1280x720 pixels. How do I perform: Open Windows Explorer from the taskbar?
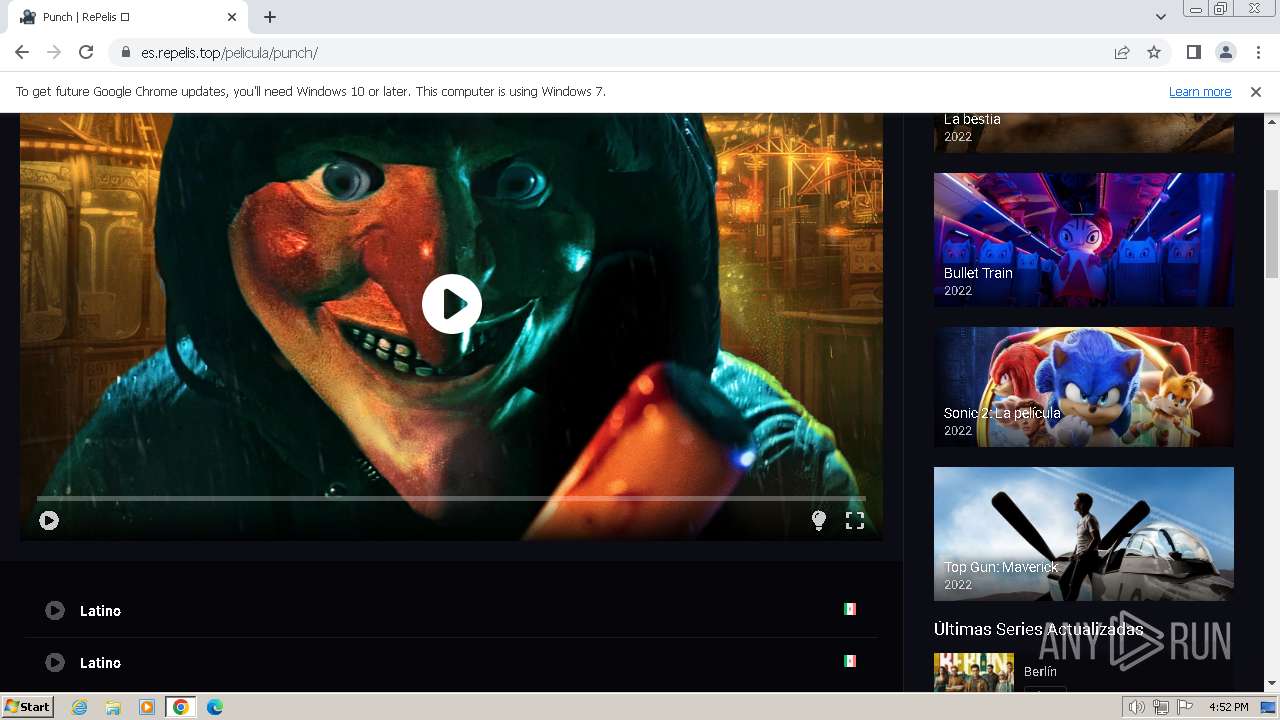tap(113, 707)
